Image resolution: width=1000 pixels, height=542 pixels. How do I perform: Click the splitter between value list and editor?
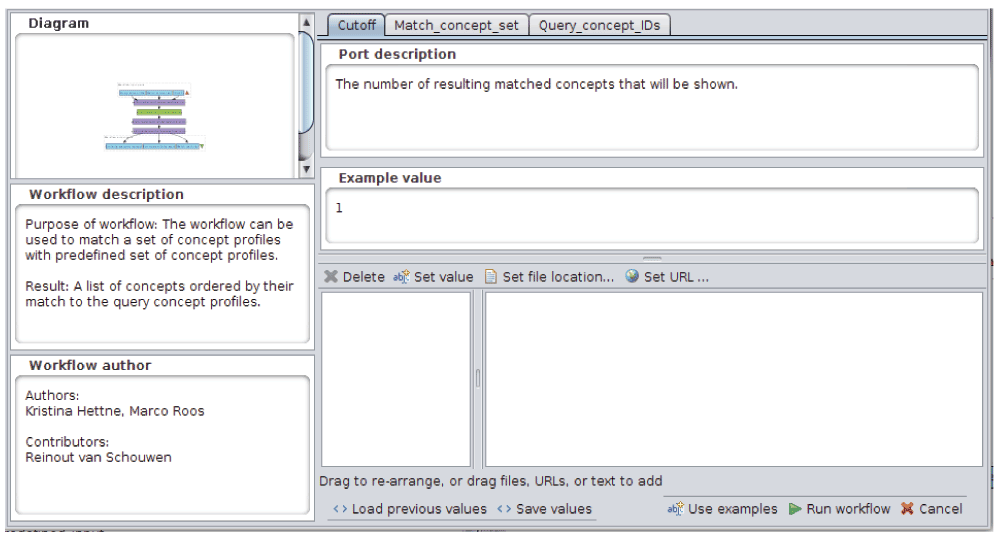pyautogui.click(x=478, y=378)
